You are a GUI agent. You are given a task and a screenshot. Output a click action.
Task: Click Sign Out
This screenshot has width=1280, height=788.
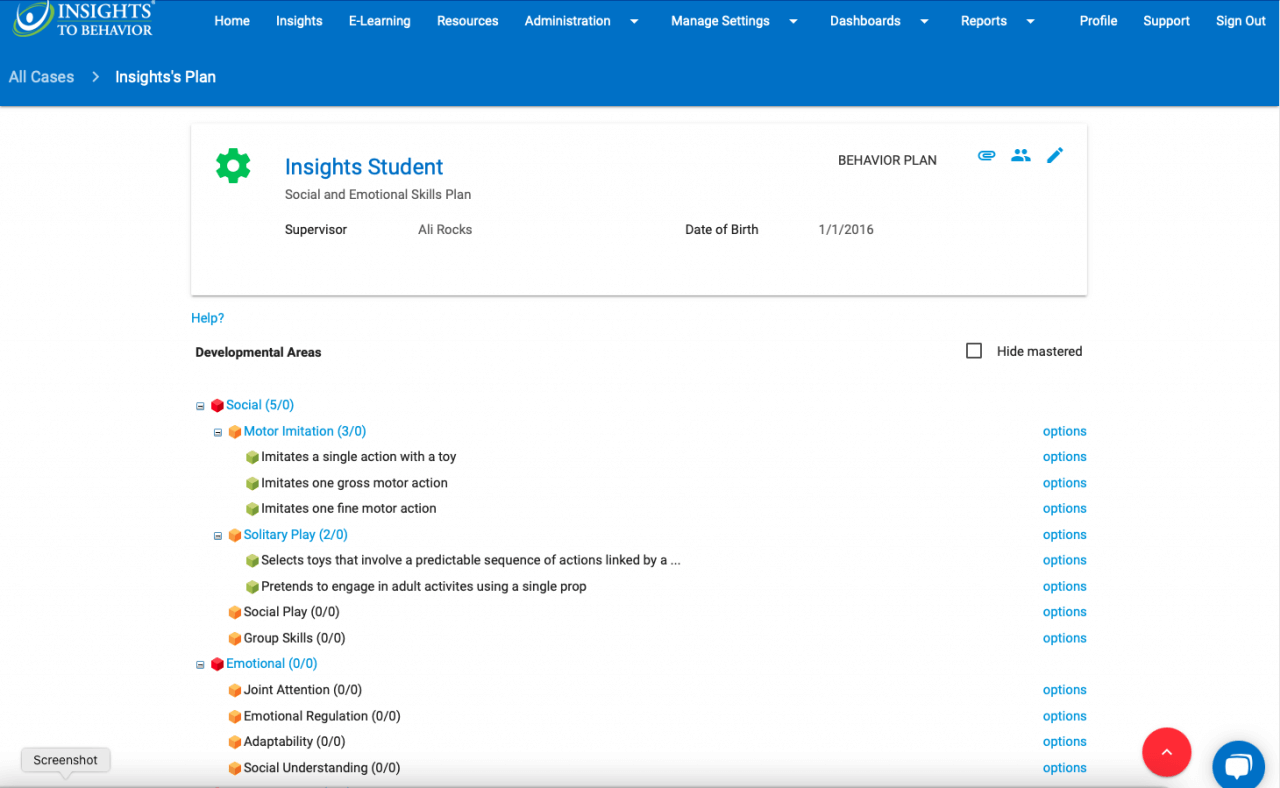(1241, 21)
